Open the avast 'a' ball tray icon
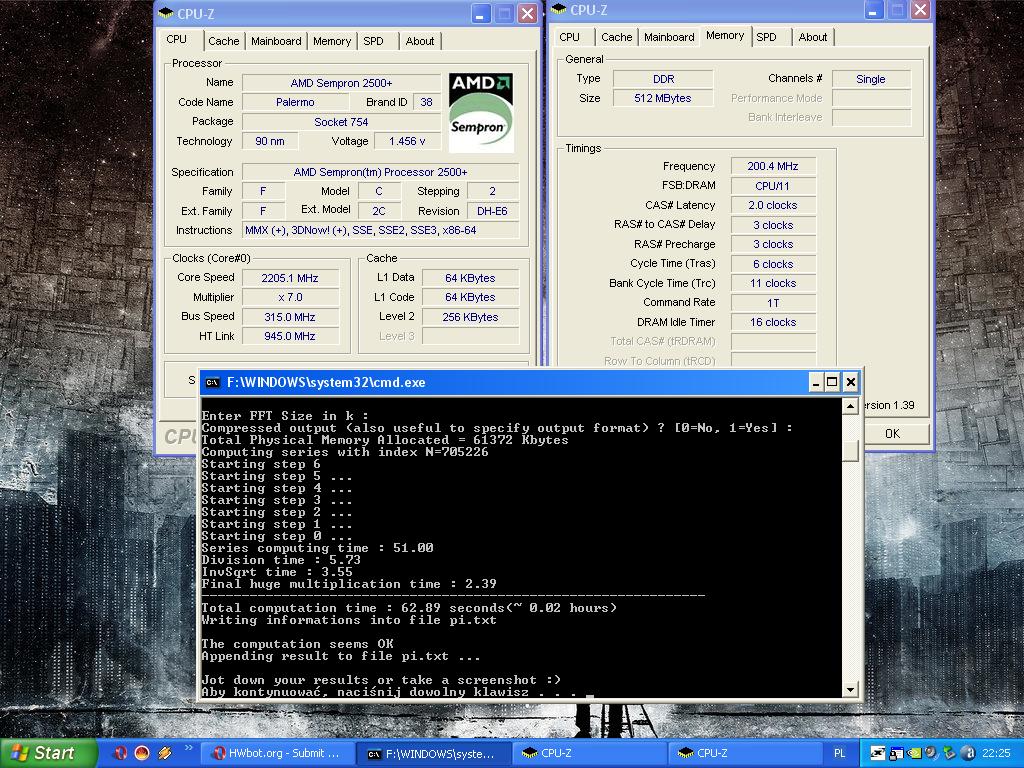This screenshot has width=1024, height=768. pos(968,753)
